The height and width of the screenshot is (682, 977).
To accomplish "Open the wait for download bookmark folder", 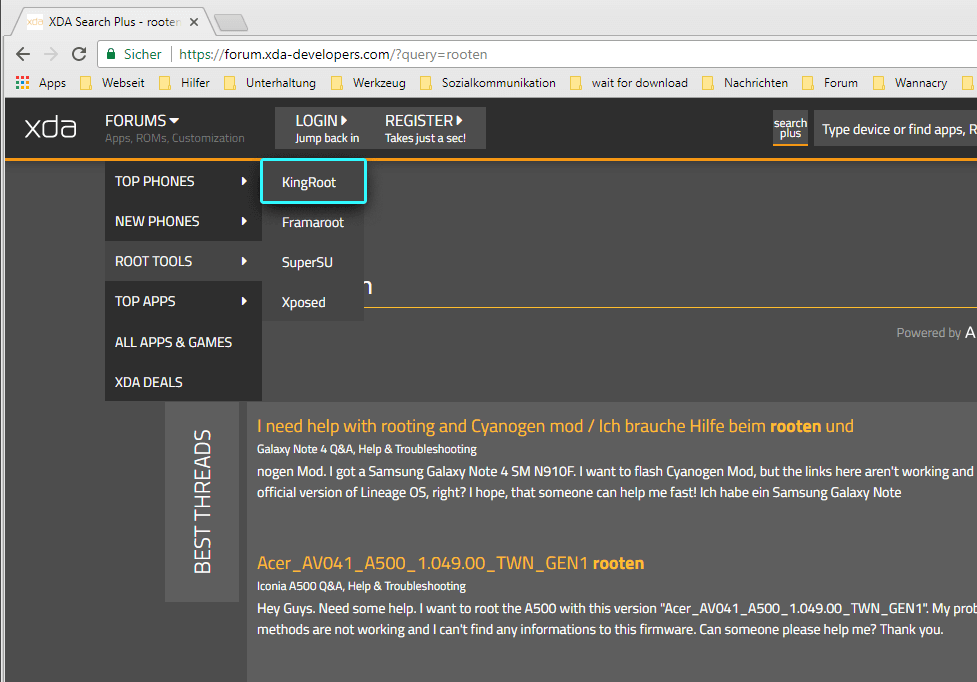I will click(629, 83).
